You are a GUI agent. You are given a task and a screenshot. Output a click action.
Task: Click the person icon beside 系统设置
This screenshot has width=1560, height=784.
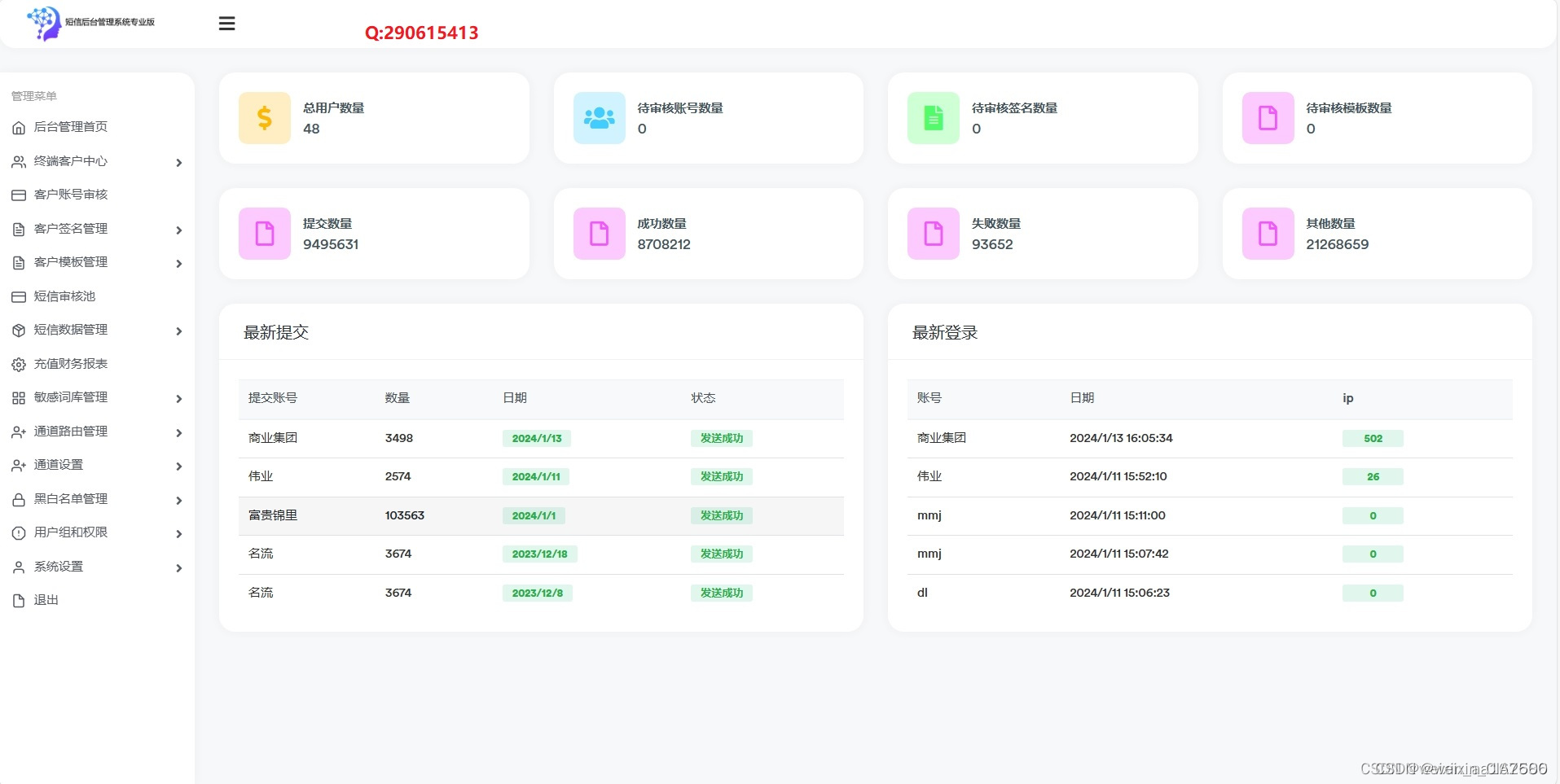[x=19, y=567]
